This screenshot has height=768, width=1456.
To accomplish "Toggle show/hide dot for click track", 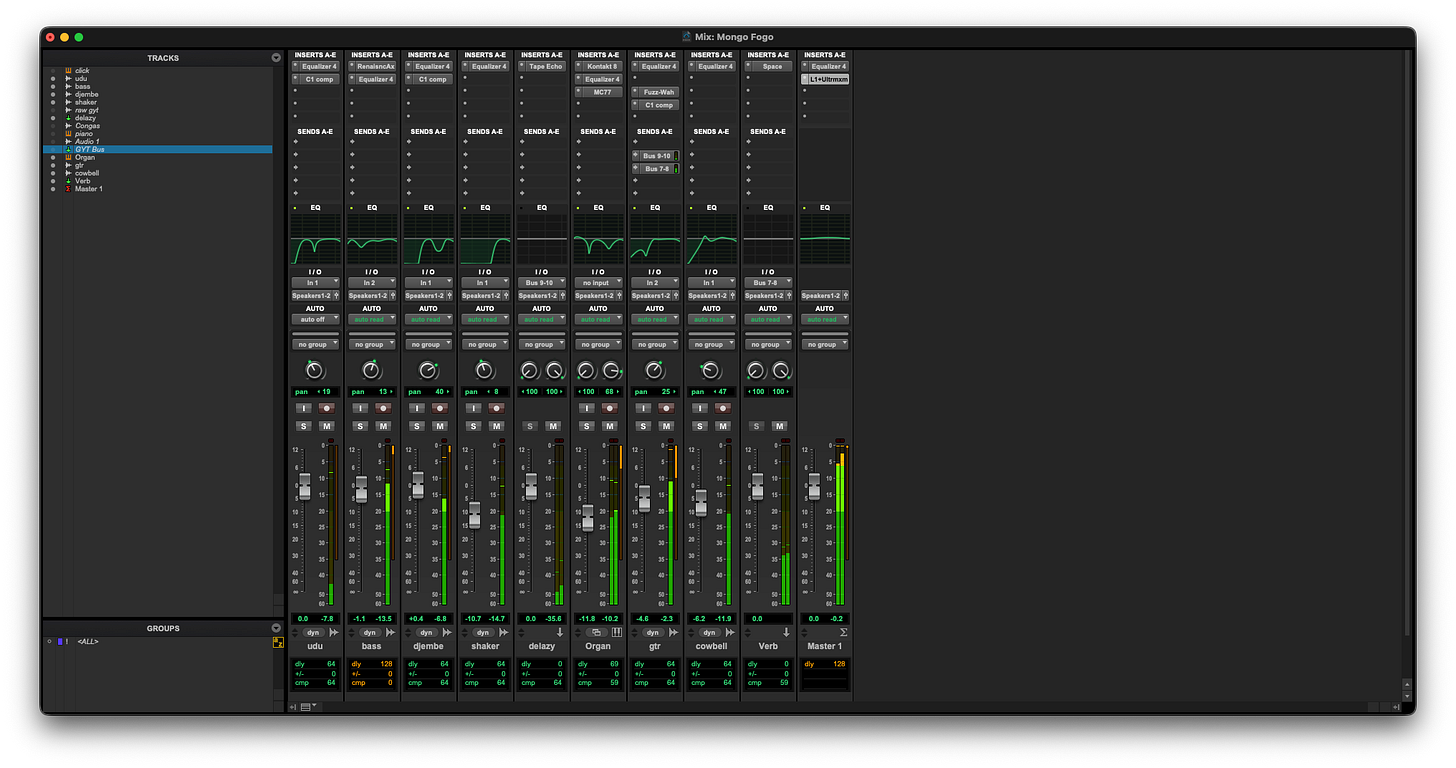I will pyautogui.click(x=52, y=71).
